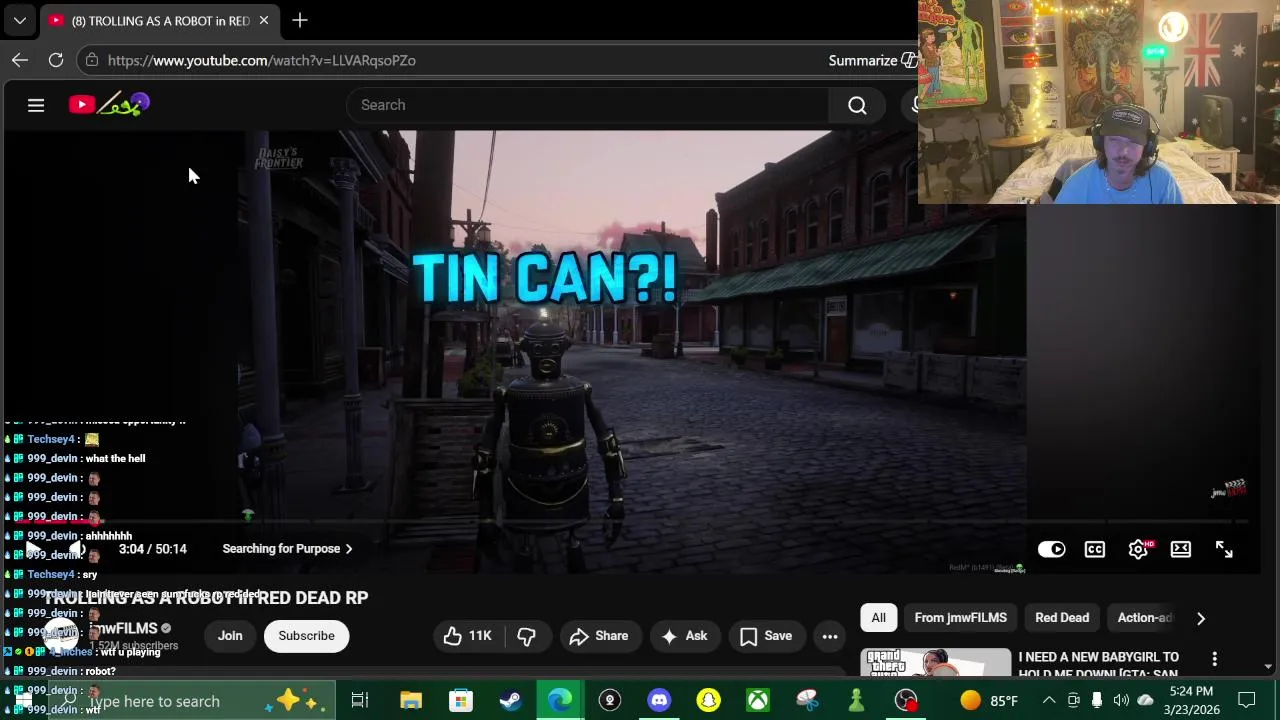Show hidden system tray icons
Viewport: 1280px width, 720px height.
(x=1049, y=701)
